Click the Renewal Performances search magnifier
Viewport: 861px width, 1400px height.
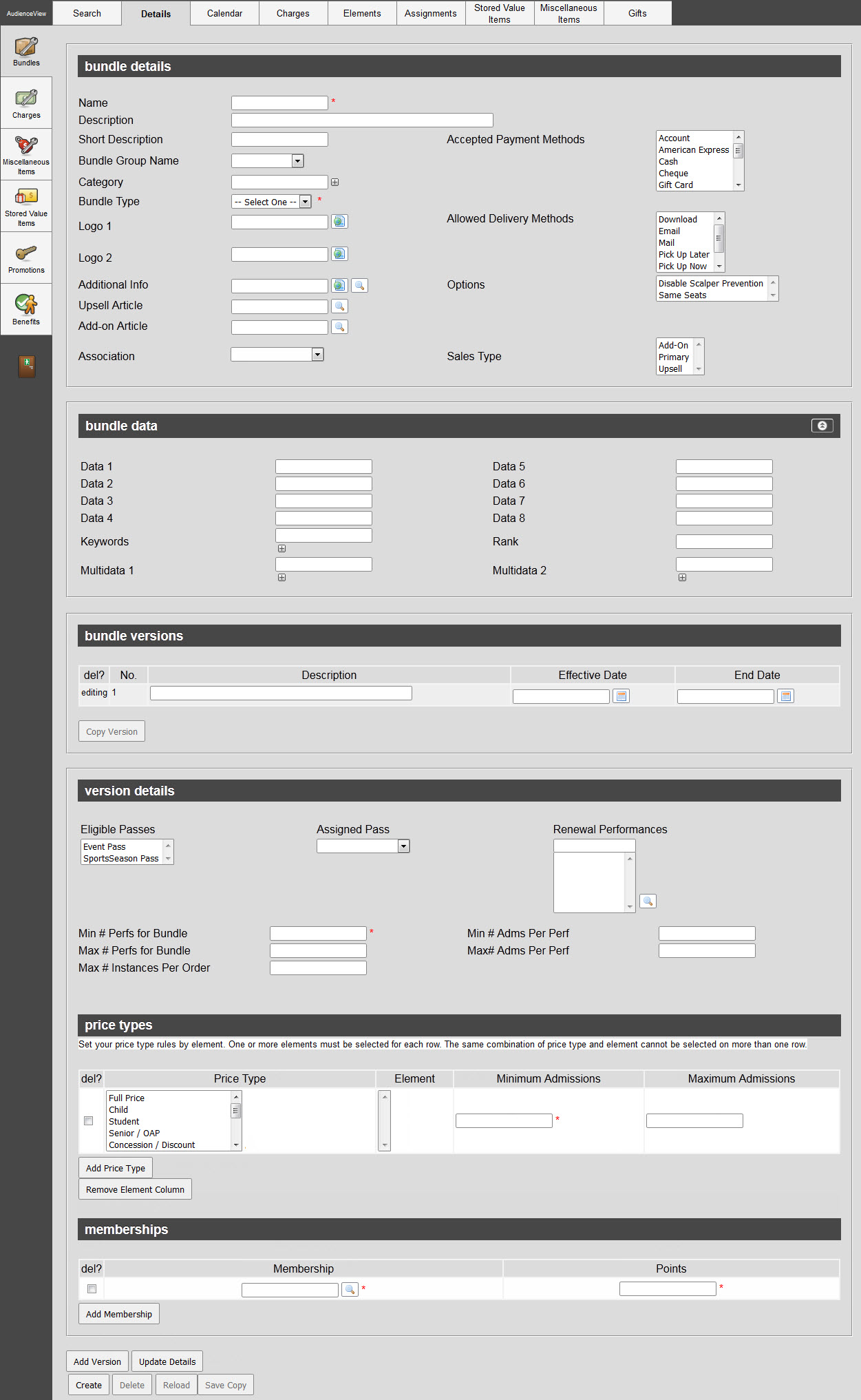[x=648, y=901]
